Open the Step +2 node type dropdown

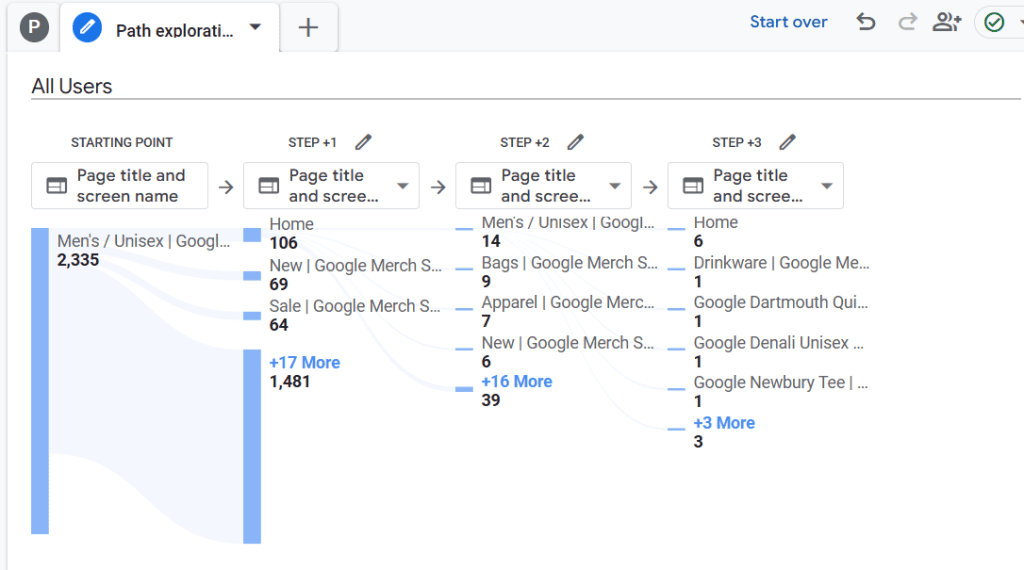click(x=543, y=186)
